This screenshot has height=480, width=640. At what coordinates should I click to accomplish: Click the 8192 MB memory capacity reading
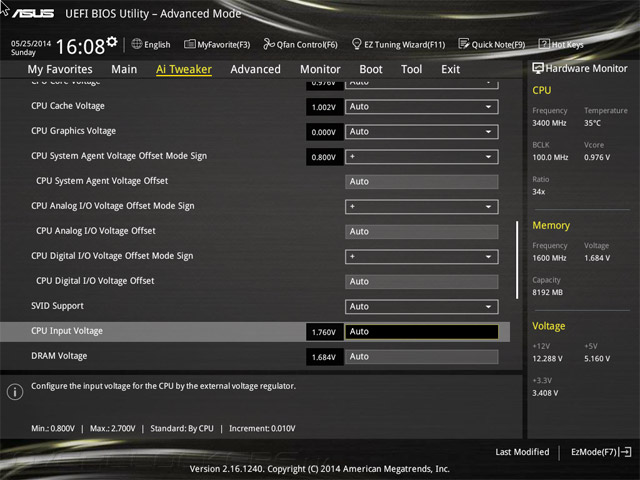click(x=548, y=292)
